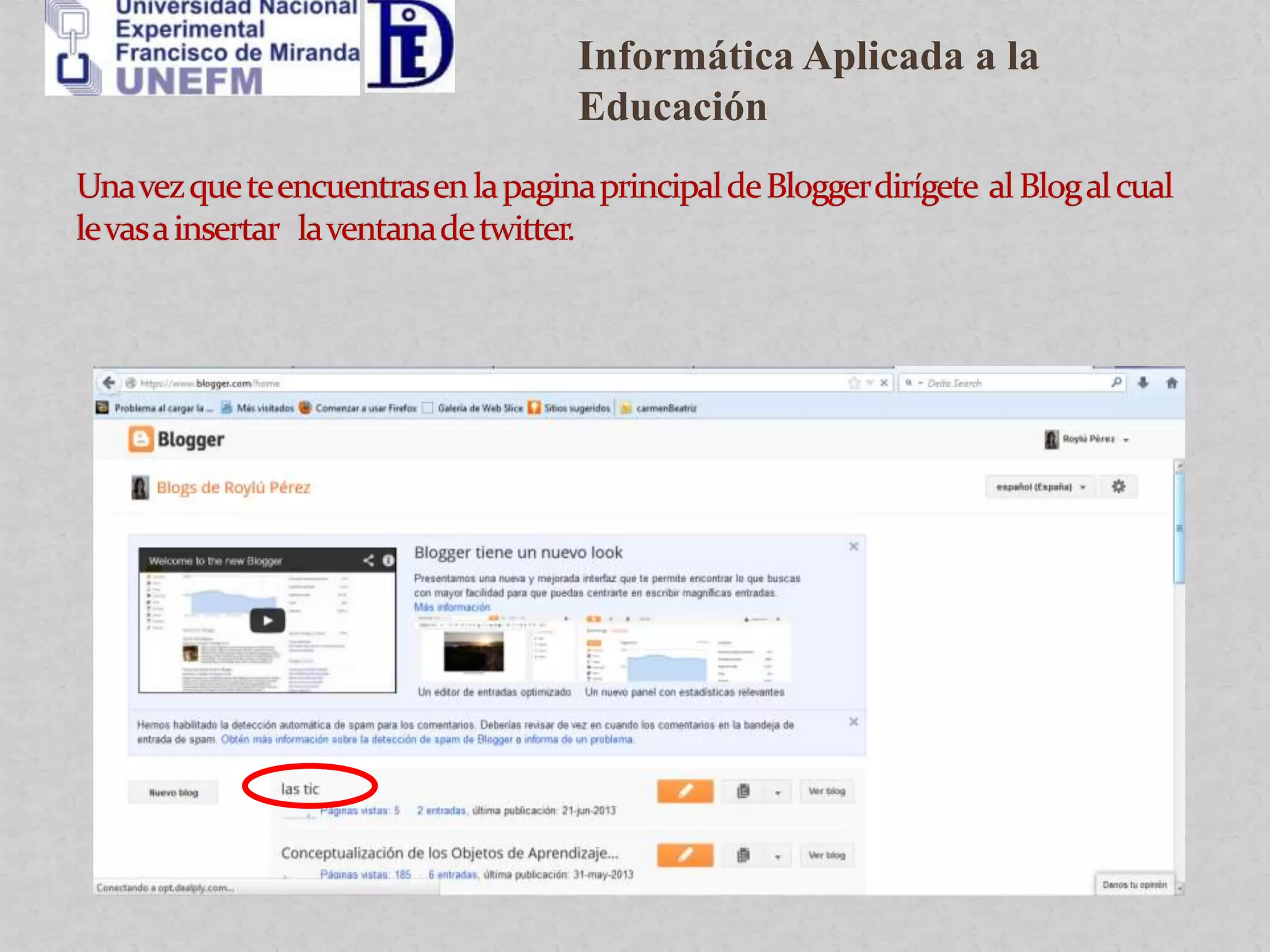Expand the options dropdown arrow for 'las tic'
This screenshot has height=952, width=1270.
pos(778,792)
